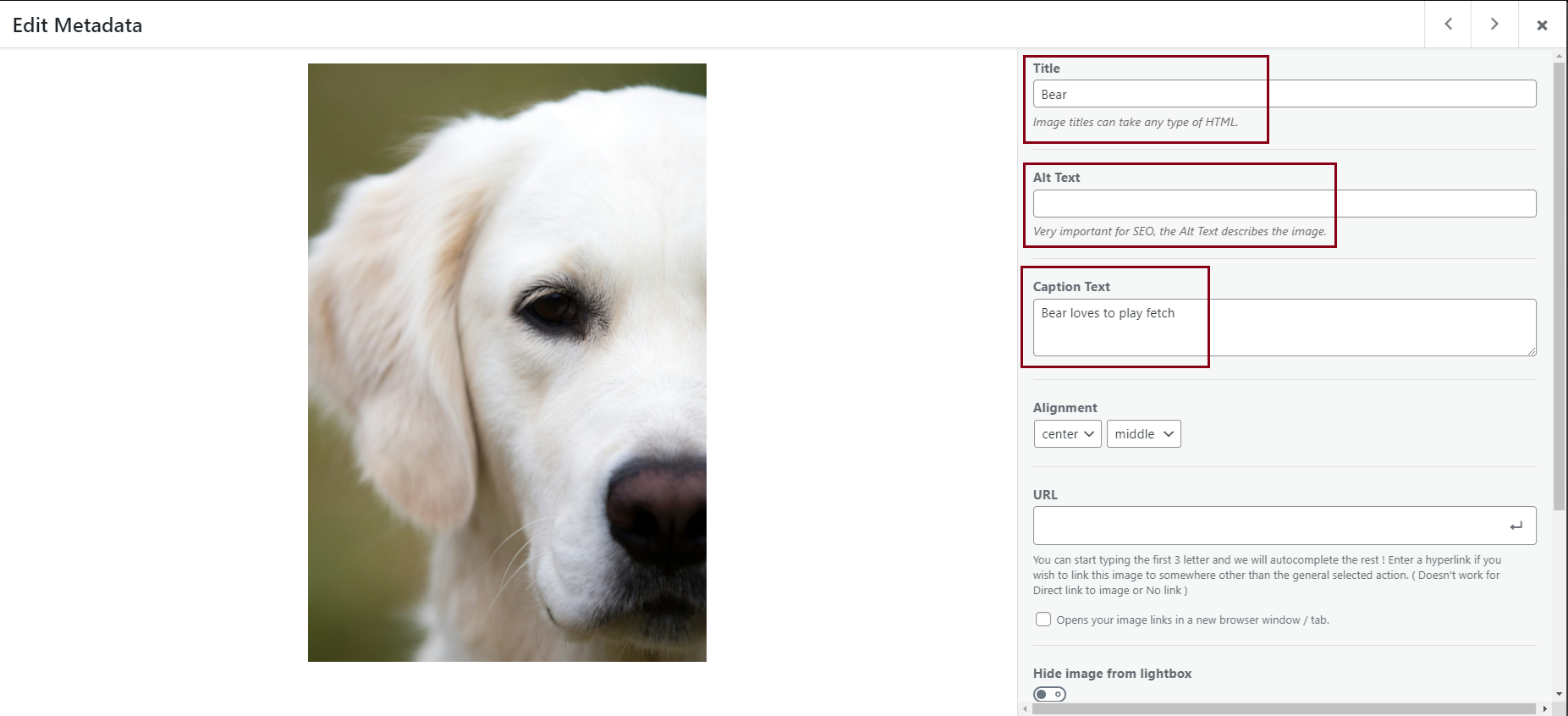1568x716 pixels.
Task: Enable opening image links in new tab
Action: click(1043, 620)
